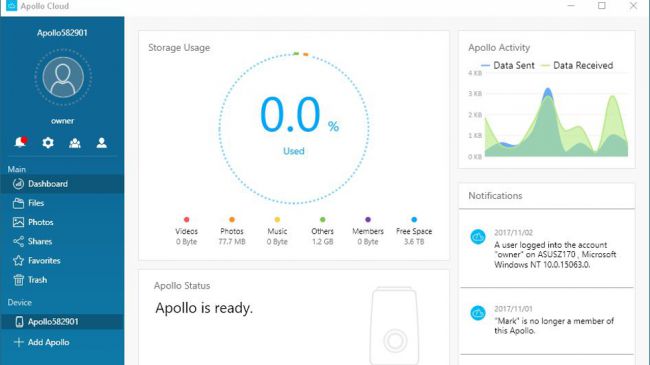Click the Apollo Cloud logo in the title bar
The height and width of the screenshot is (365, 650).
point(12,6)
